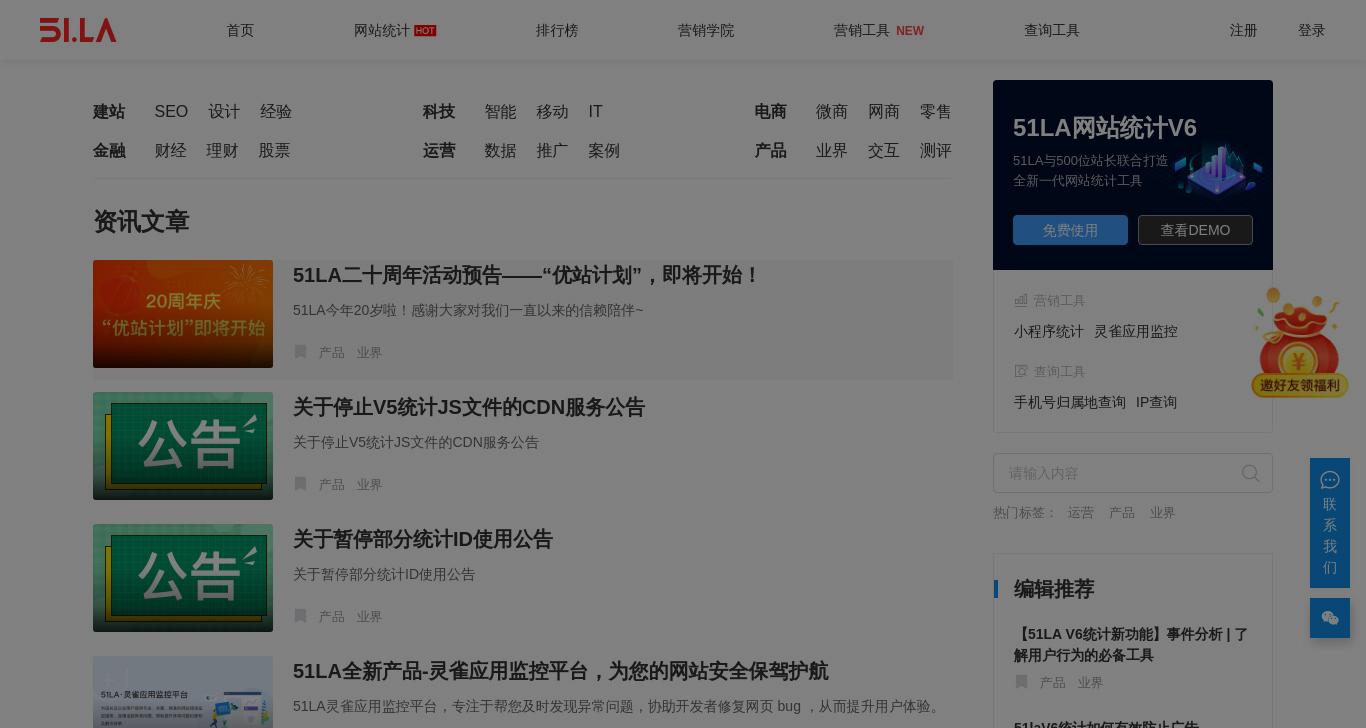Open the 20周年庆 article thumbnail
Screen dimensions: 1366x728
tap(183, 314)
